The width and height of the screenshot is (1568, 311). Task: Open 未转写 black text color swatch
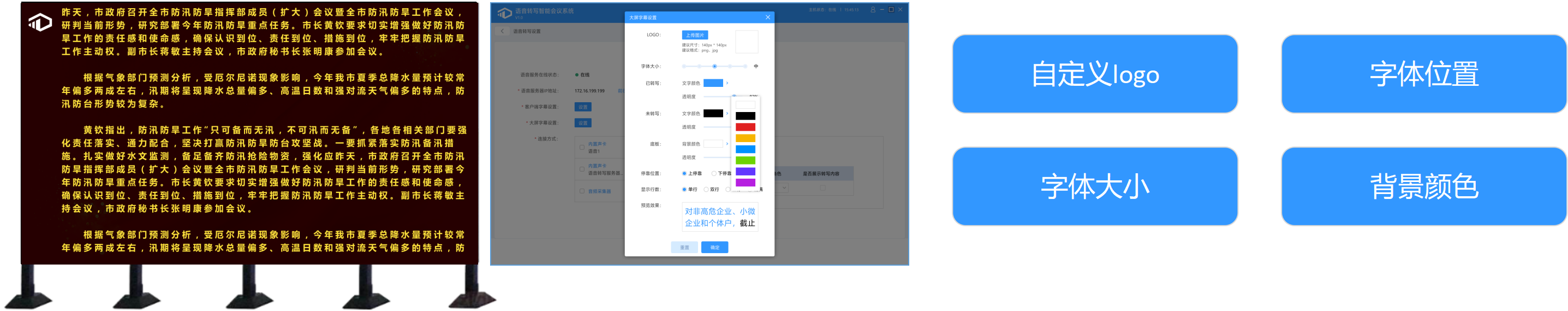tap(713, 114)
